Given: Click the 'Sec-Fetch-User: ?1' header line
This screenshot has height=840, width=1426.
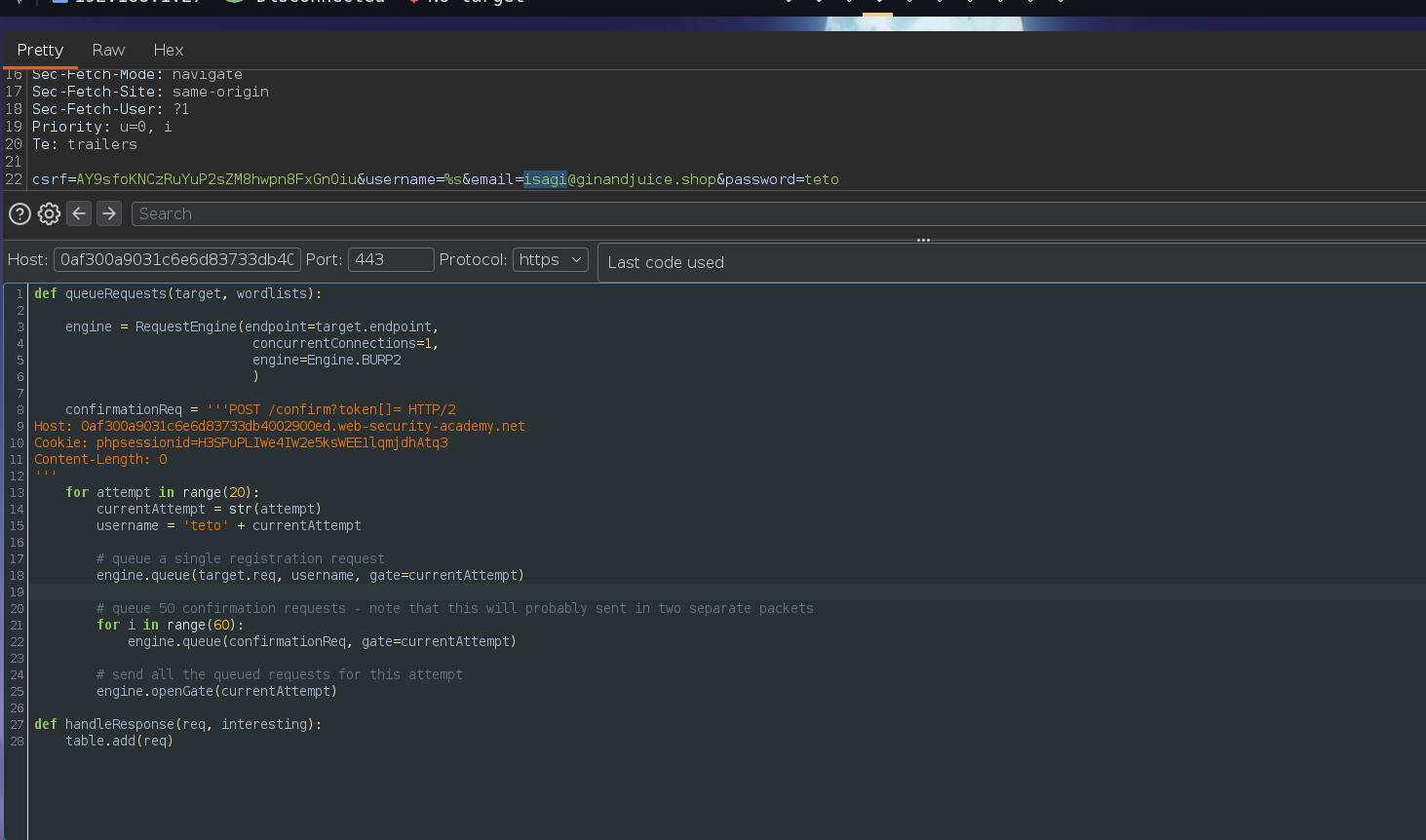Looking at the screenshot, I should click(111, 109).
